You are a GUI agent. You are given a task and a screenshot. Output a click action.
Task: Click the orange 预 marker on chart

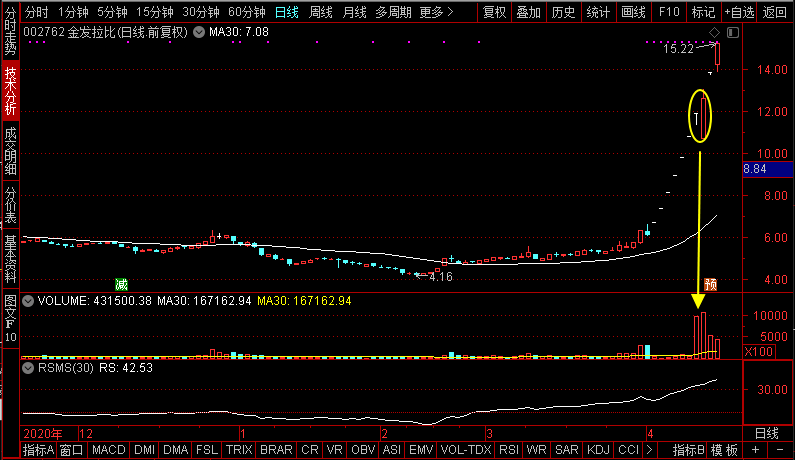[x=710, y=284]
